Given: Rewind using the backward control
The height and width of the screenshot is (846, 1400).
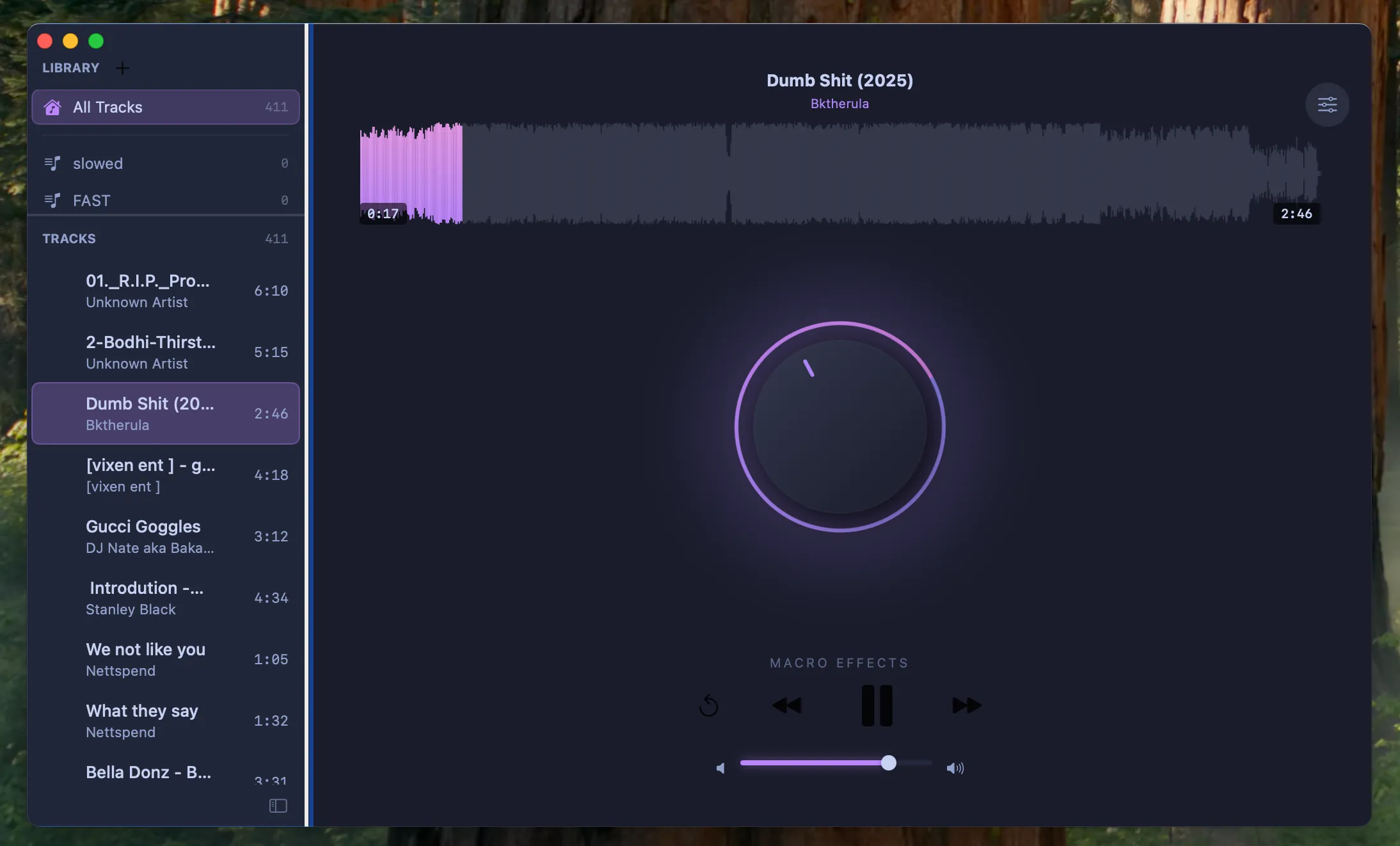Looking at the screenshot, I should tap(786, 706).
